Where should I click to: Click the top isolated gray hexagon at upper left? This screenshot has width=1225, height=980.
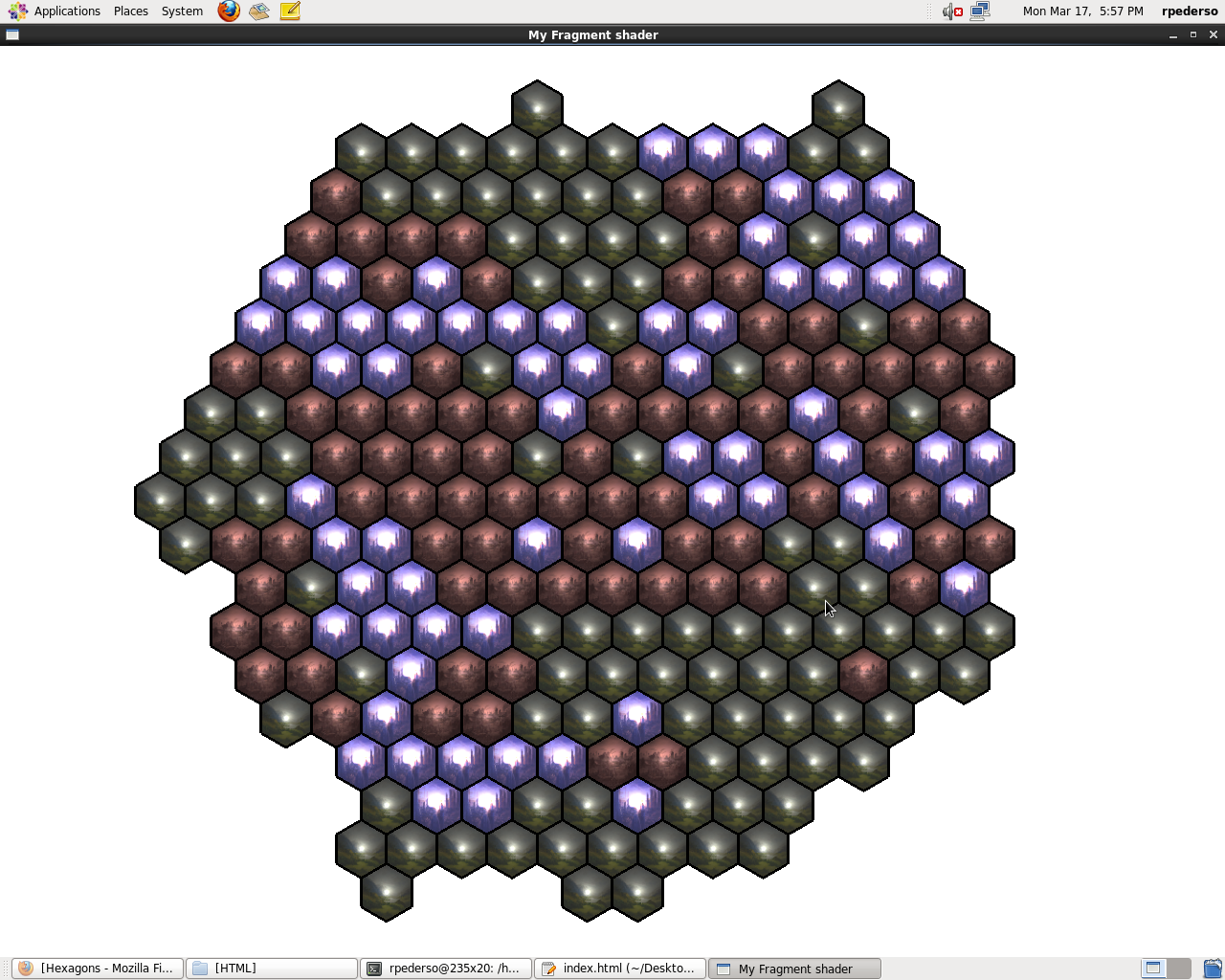coord(537,108)
